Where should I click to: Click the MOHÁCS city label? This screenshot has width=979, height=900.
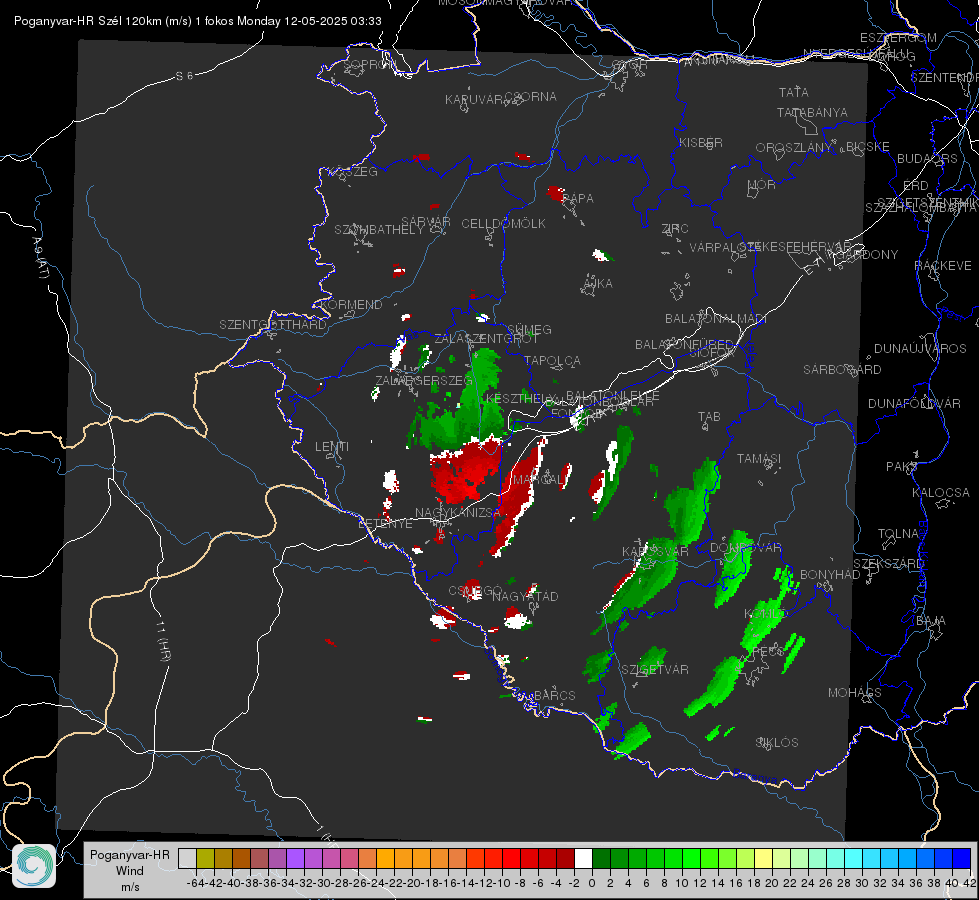855,693
